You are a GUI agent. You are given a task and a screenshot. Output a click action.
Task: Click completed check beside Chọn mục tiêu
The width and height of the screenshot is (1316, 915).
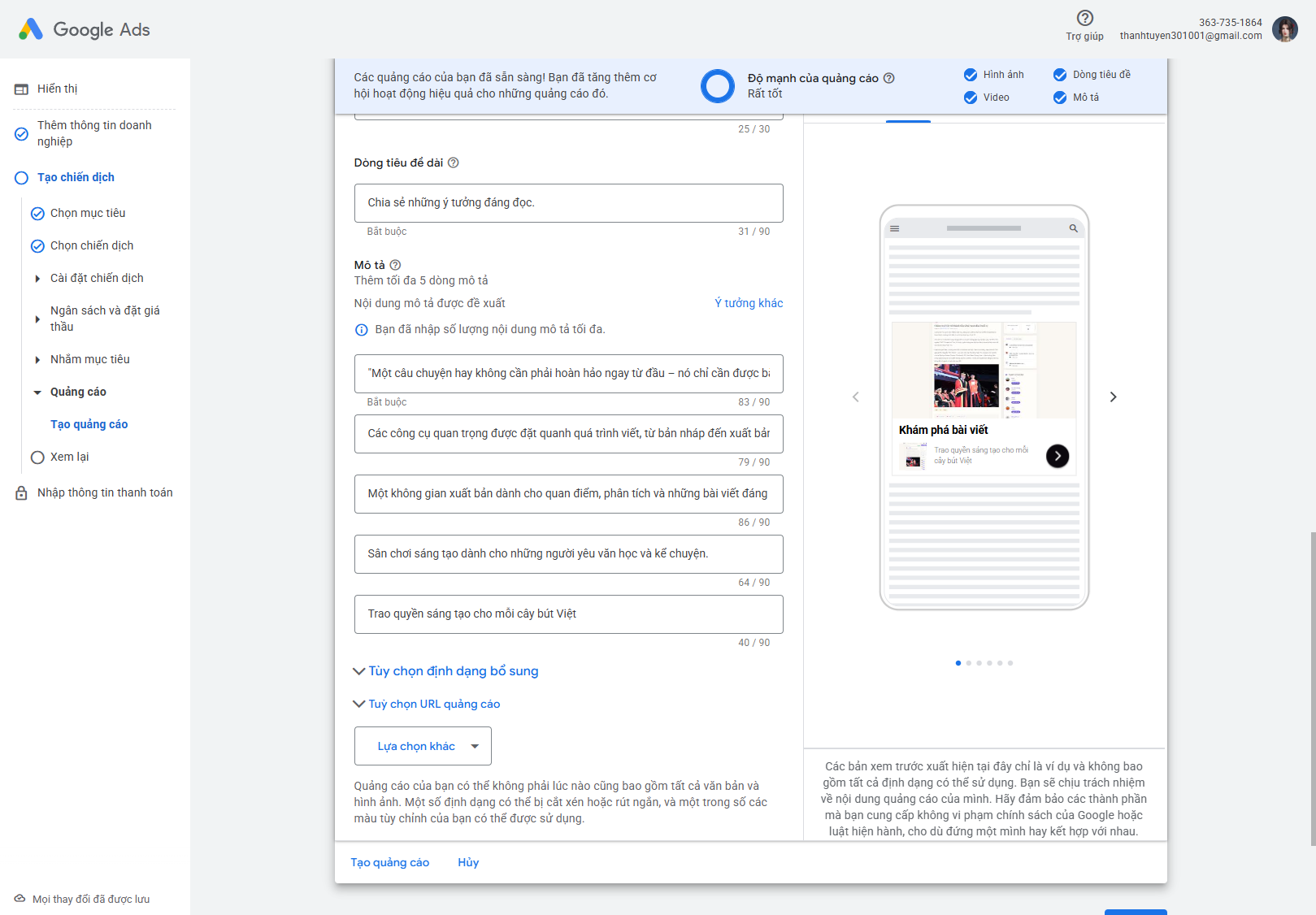pyautogui.click(x=37, y=214)
